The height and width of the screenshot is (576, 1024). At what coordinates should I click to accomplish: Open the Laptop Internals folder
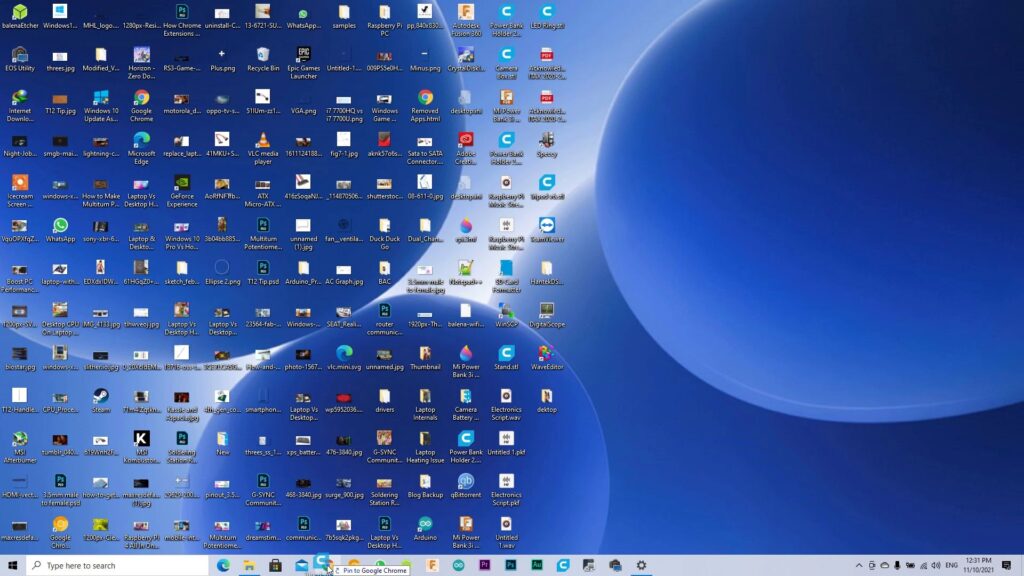tap(425, 405)
